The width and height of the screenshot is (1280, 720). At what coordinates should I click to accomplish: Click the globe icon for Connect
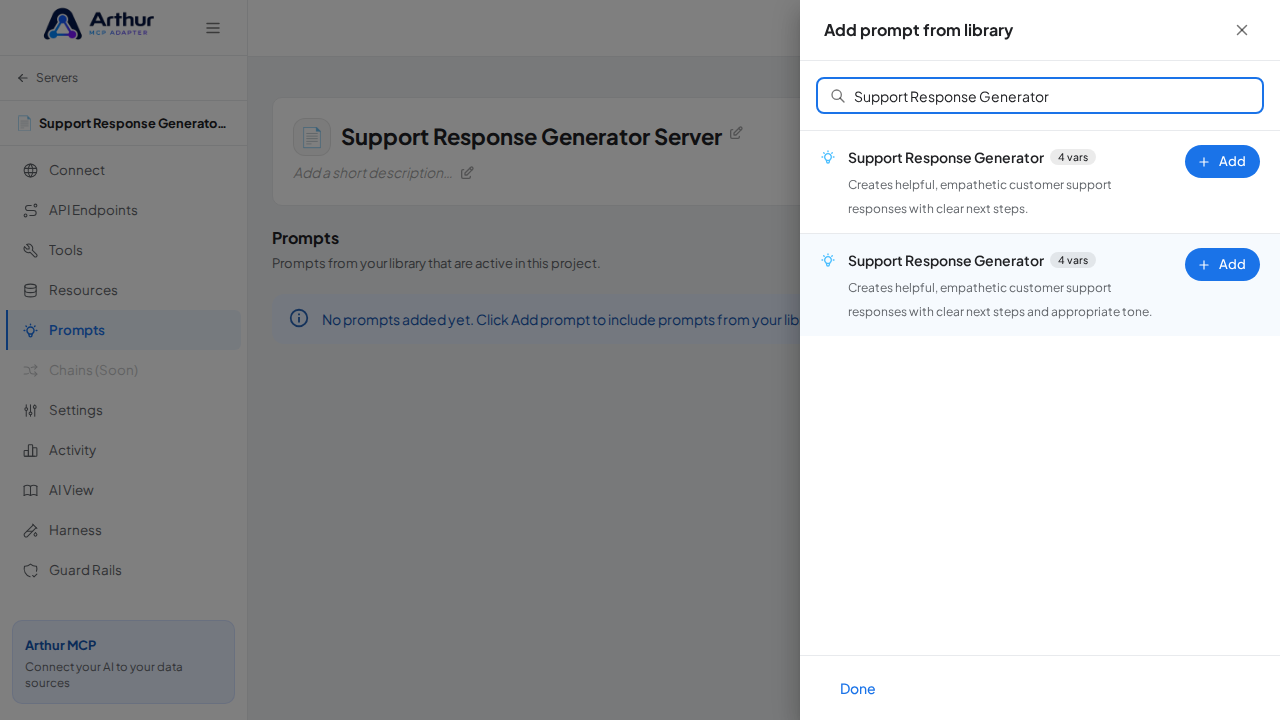pyautogui.click(x=31, y=170)
